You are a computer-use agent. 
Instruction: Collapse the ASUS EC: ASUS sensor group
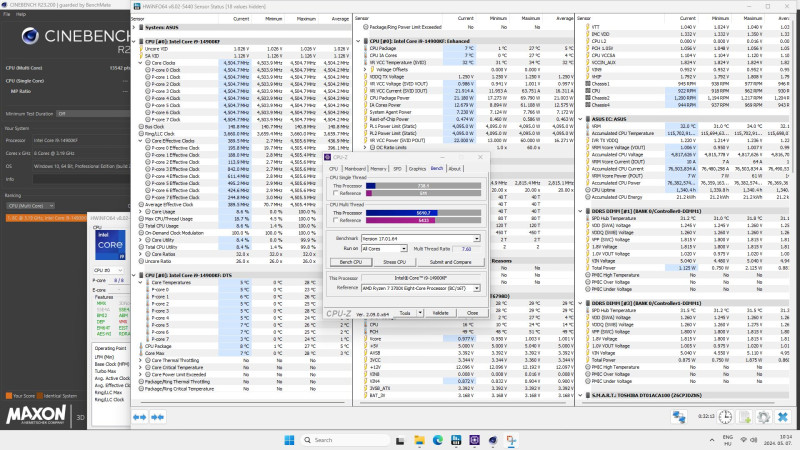tap(580, 119)
